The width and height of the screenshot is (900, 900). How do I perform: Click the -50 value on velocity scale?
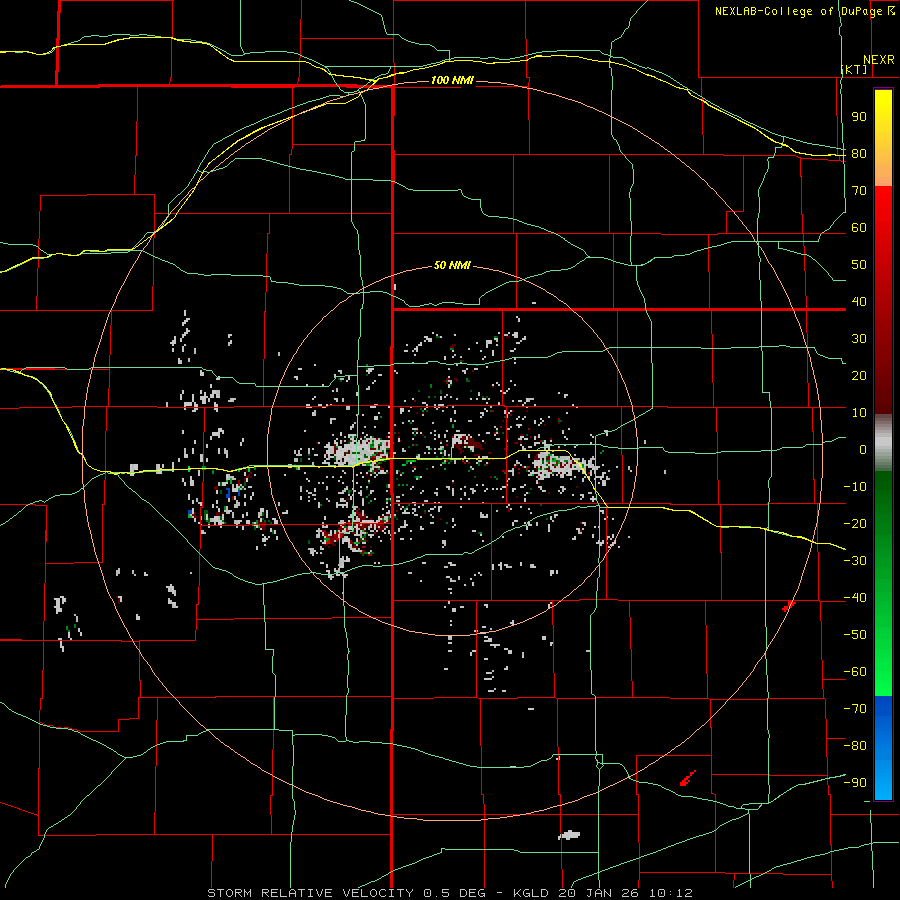tap(855, 634)
